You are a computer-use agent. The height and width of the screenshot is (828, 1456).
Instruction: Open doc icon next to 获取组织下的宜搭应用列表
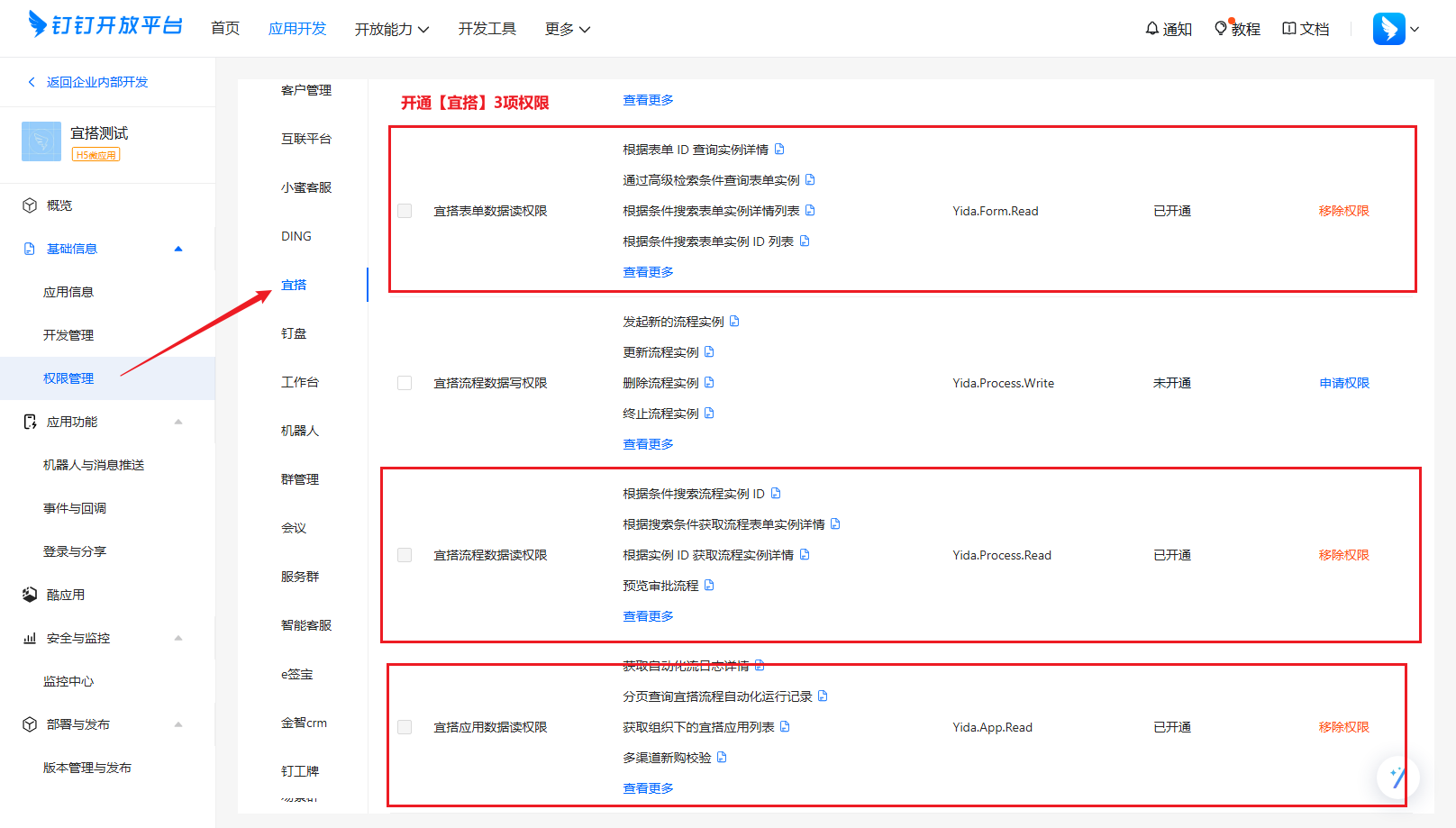pyautogui.click(x=785, y=727)
